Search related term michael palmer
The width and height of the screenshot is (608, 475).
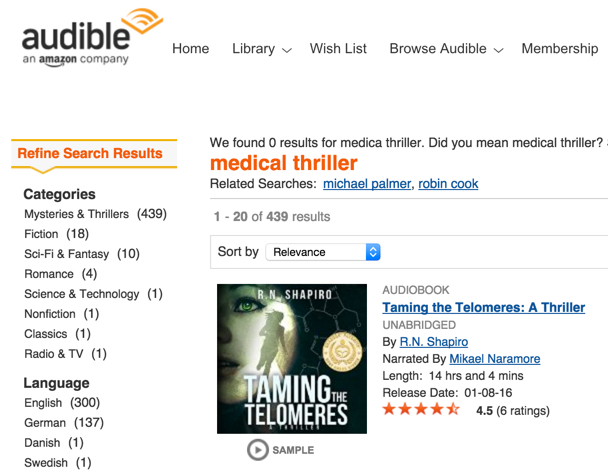click(x=365, y=184)
